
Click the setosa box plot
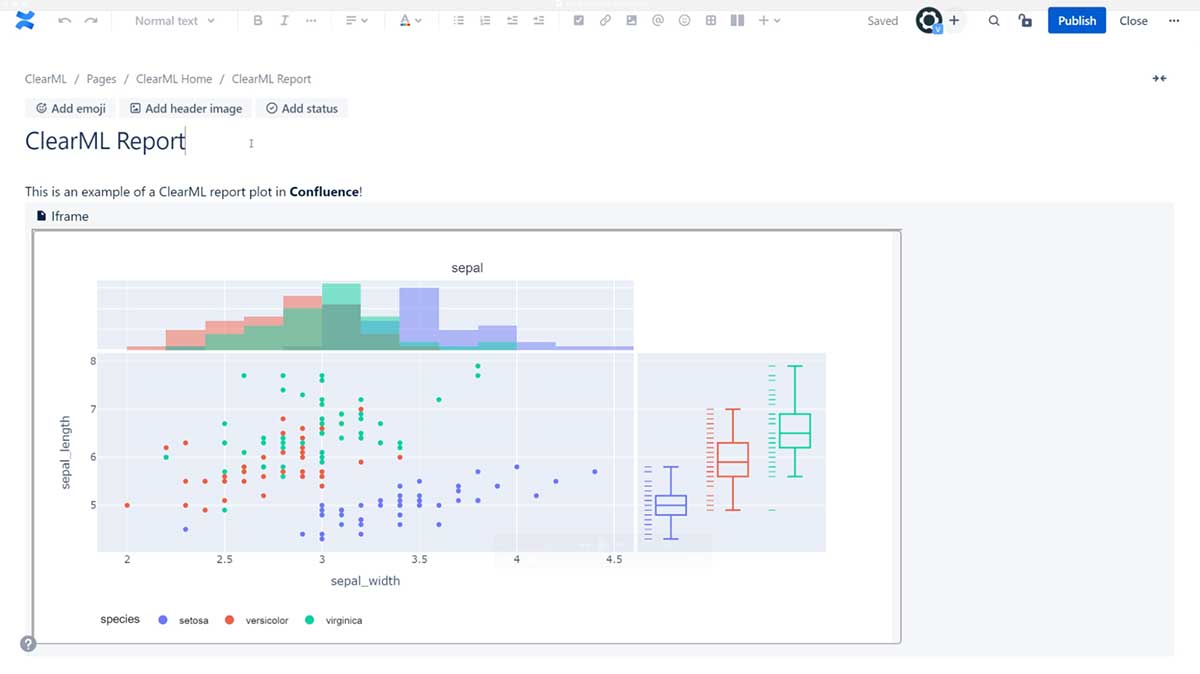click(x=671, y=503)
